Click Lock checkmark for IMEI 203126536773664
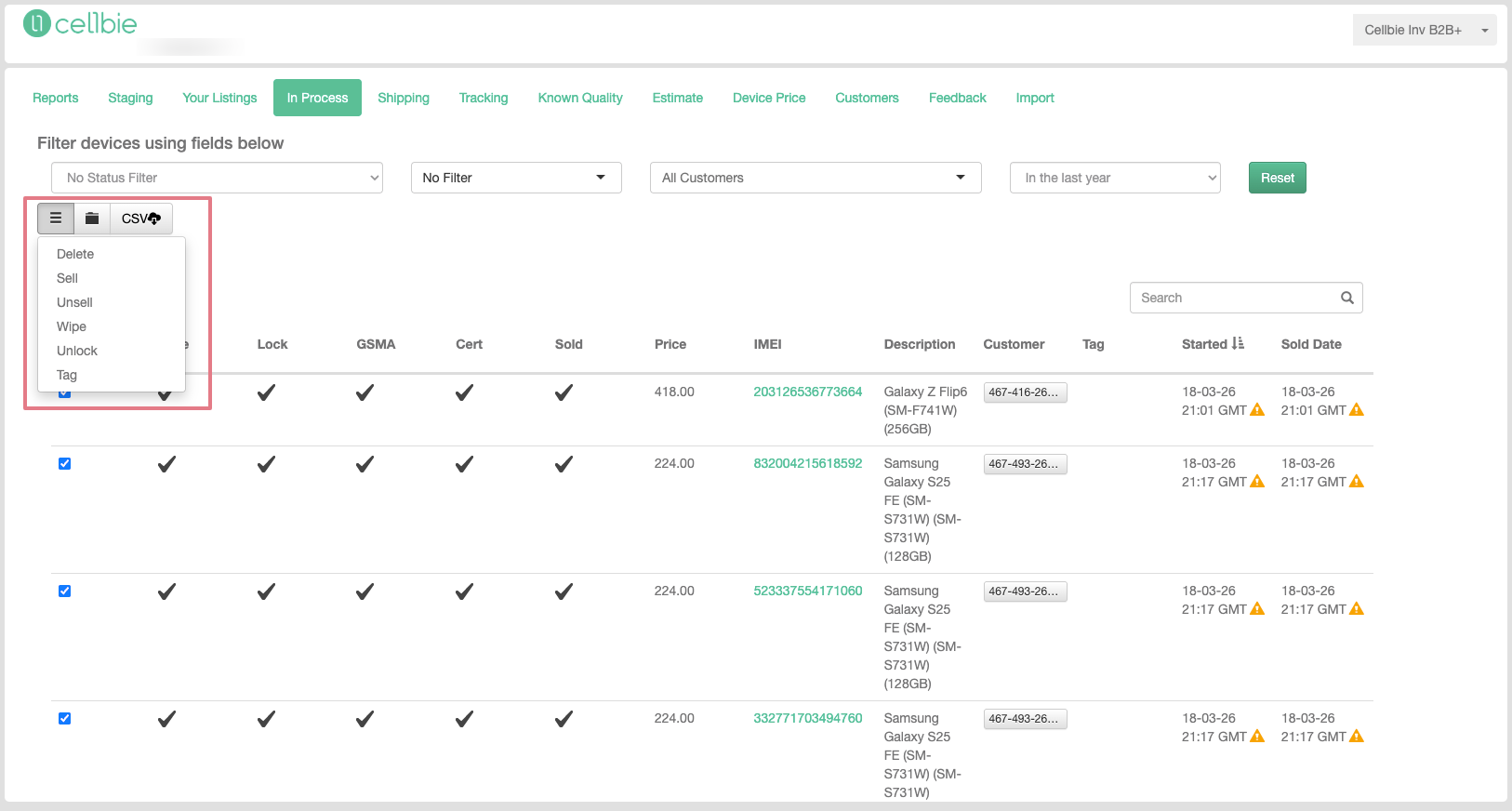Viewport: 1512px width, 811px height. (x=266, y=392)
